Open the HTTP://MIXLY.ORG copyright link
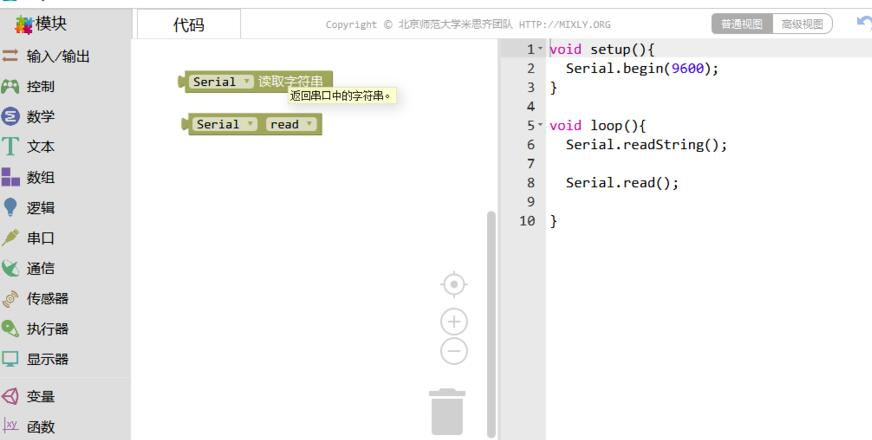Viewport: 872px width, 440px height. (x=564, y=24)
